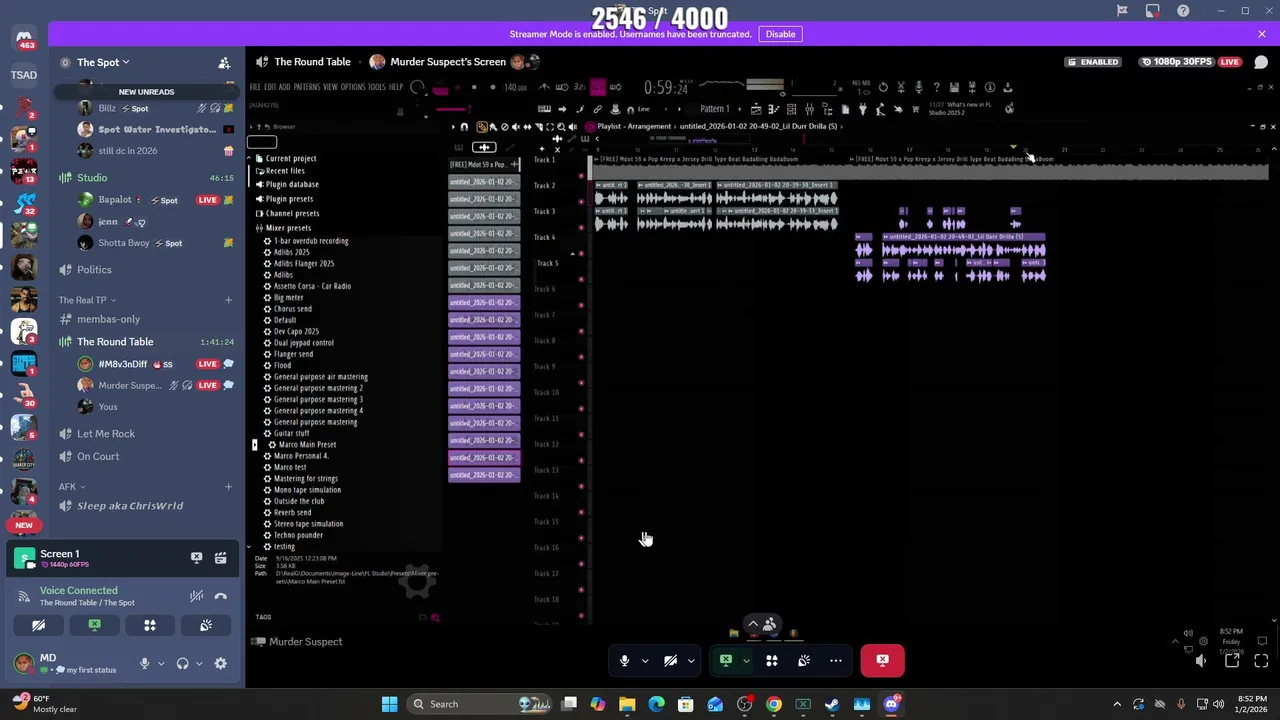
Task: Turn on camera in Discord voice panel
Action: pos(38,625)
